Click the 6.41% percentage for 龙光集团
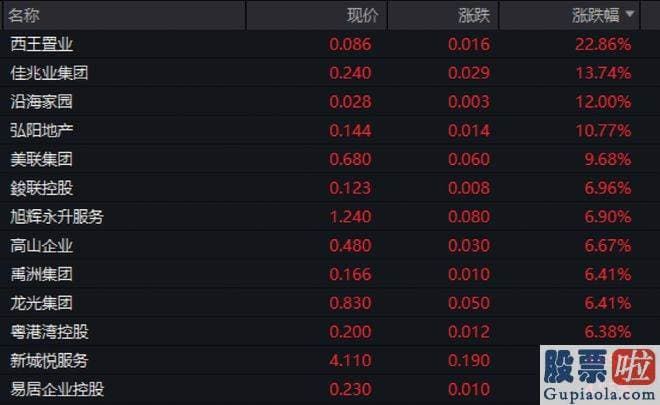The height and width of the screenshot is (405, 660). (x=608, y=303)
